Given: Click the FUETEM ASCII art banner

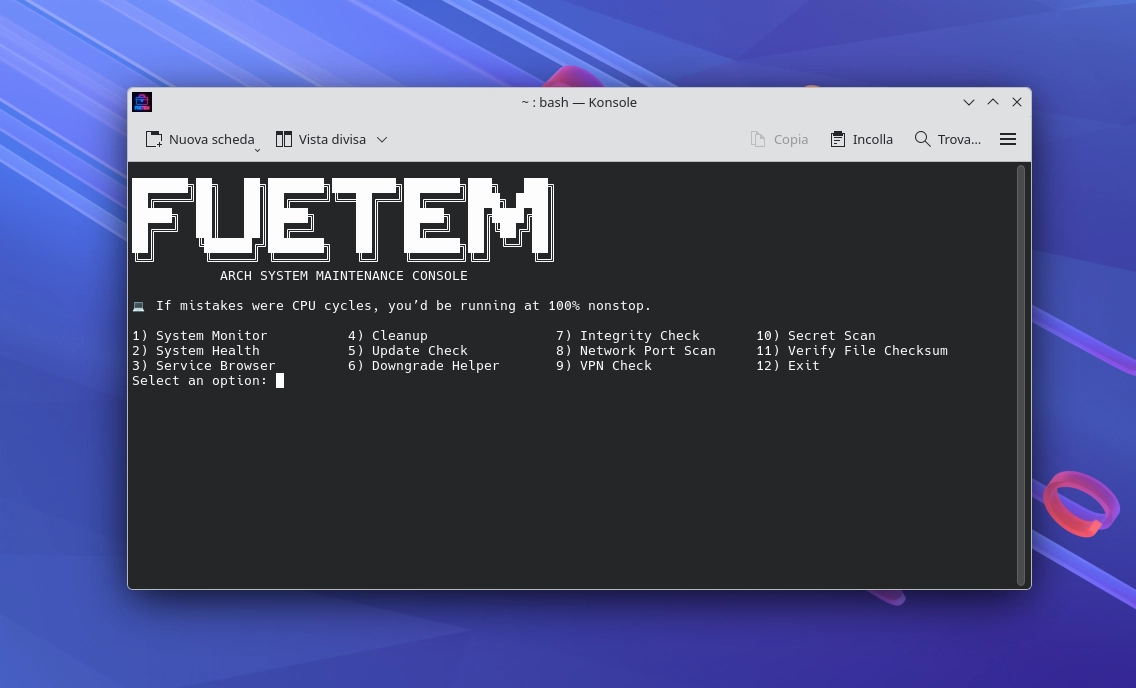Looking at the screenshot, I should coord(342,220).
